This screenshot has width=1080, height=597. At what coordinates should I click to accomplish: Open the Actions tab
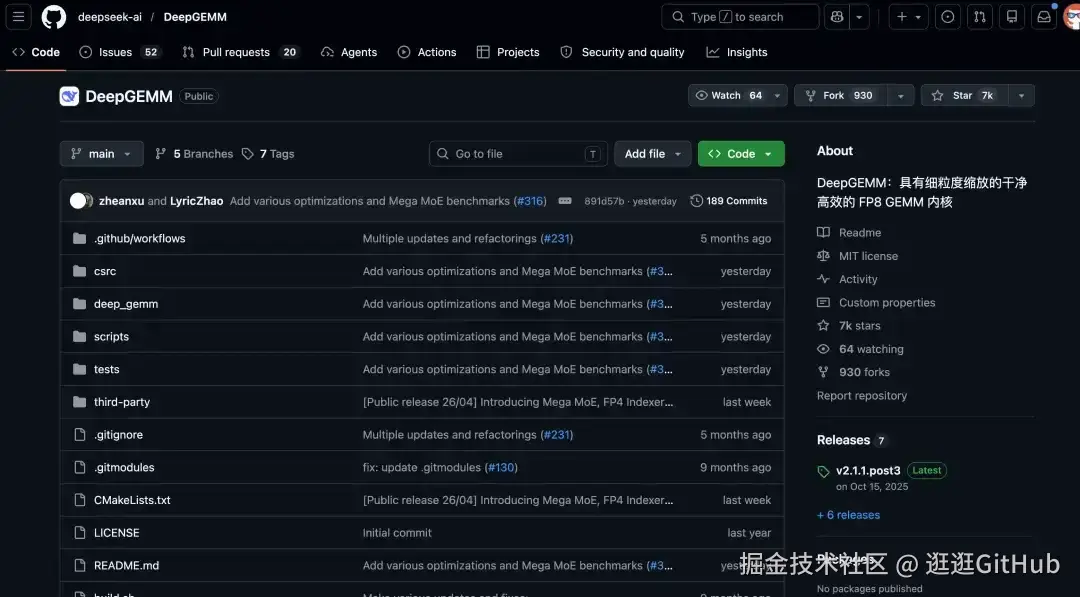point(427,52)
